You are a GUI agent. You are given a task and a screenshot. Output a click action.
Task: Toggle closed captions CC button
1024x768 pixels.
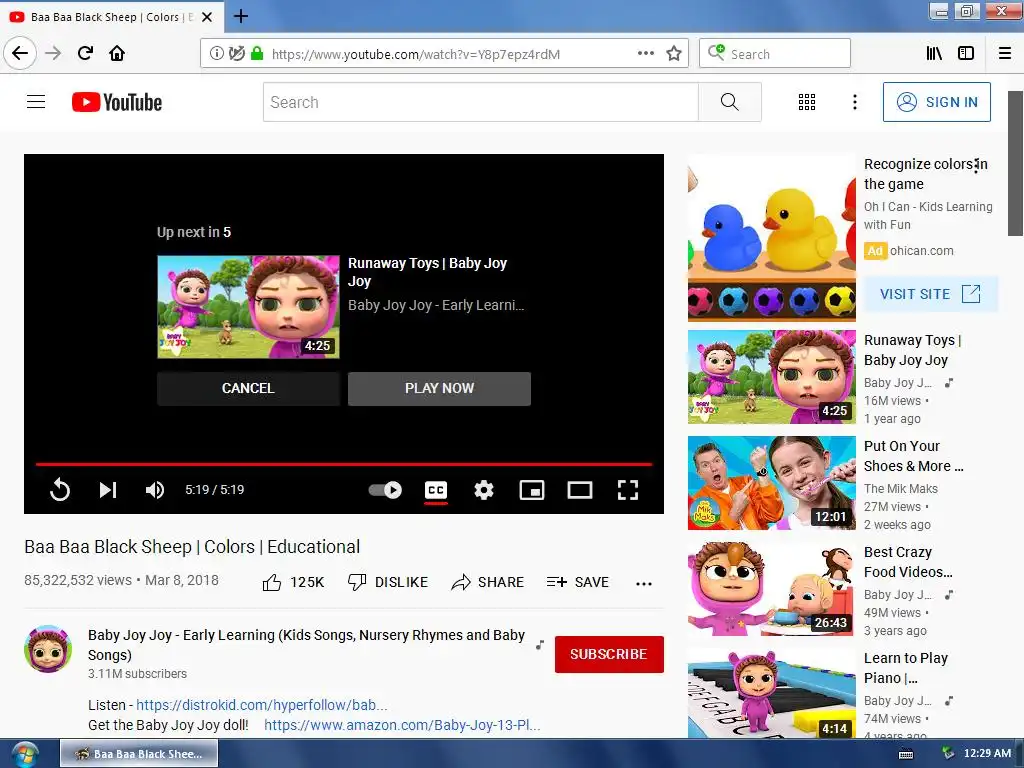[436, 490]
